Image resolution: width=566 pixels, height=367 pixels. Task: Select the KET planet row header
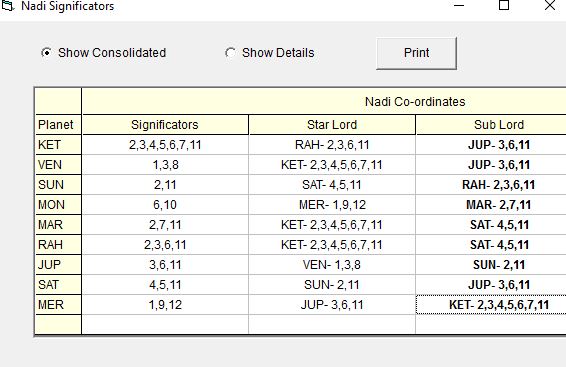click(58, 145)
